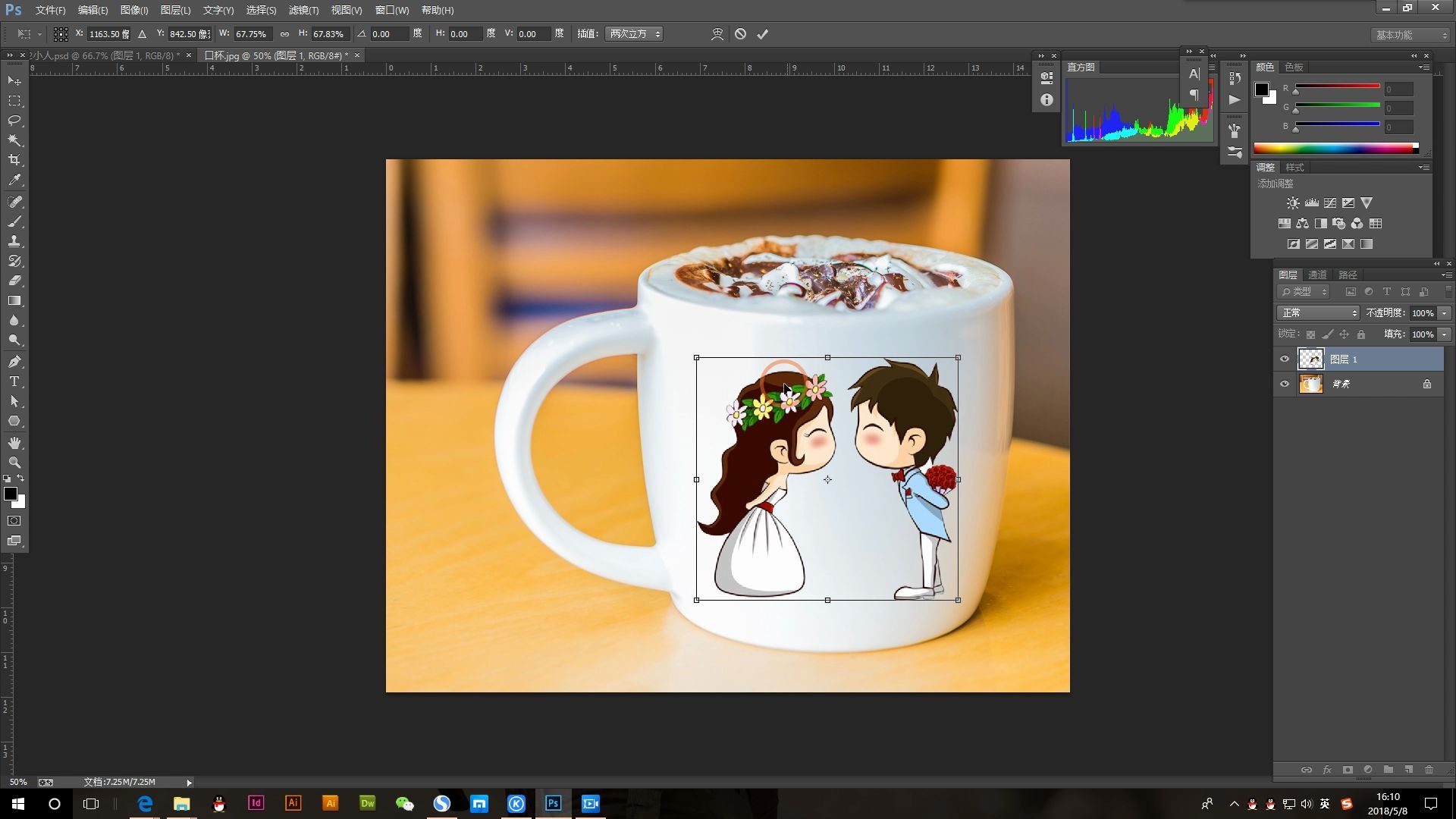Screen dimensions: 1456x819
Task: Click the color spectrum ramp bar
Action: point(1335,149)
